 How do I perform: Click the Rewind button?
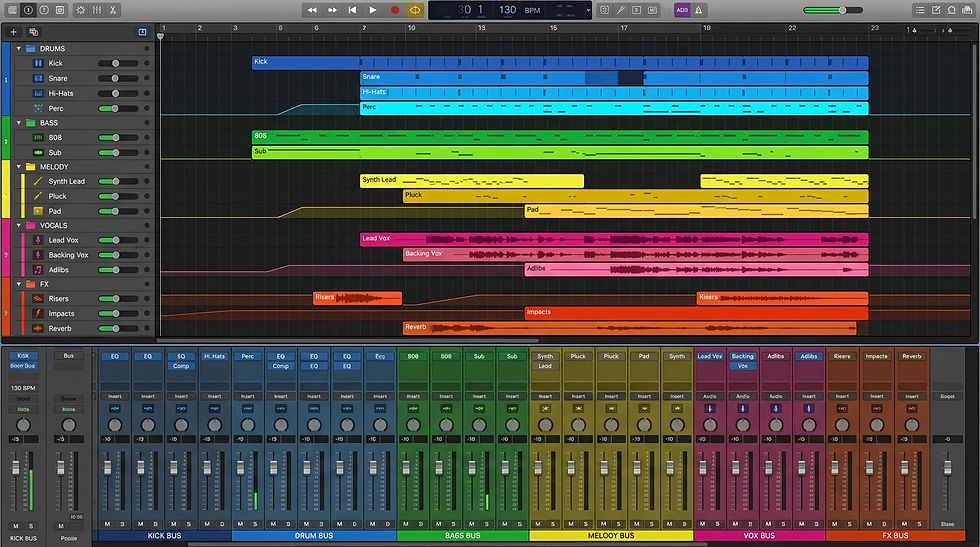pos(311,10)
